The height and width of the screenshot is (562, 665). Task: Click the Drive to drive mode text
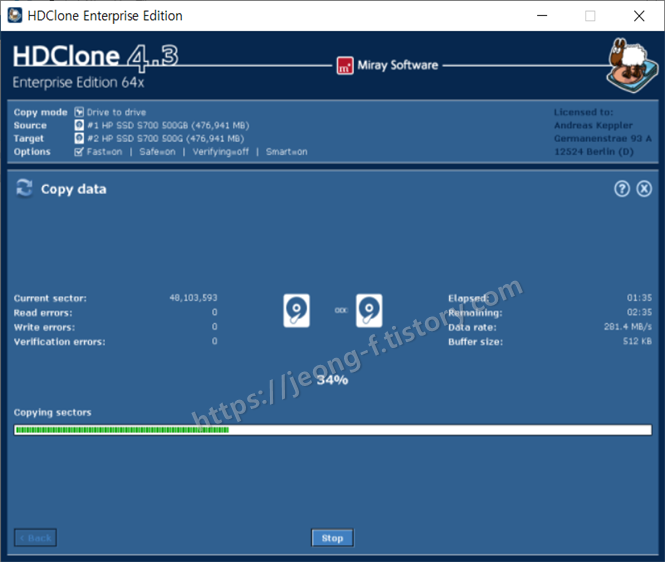(x=116, y=112)
